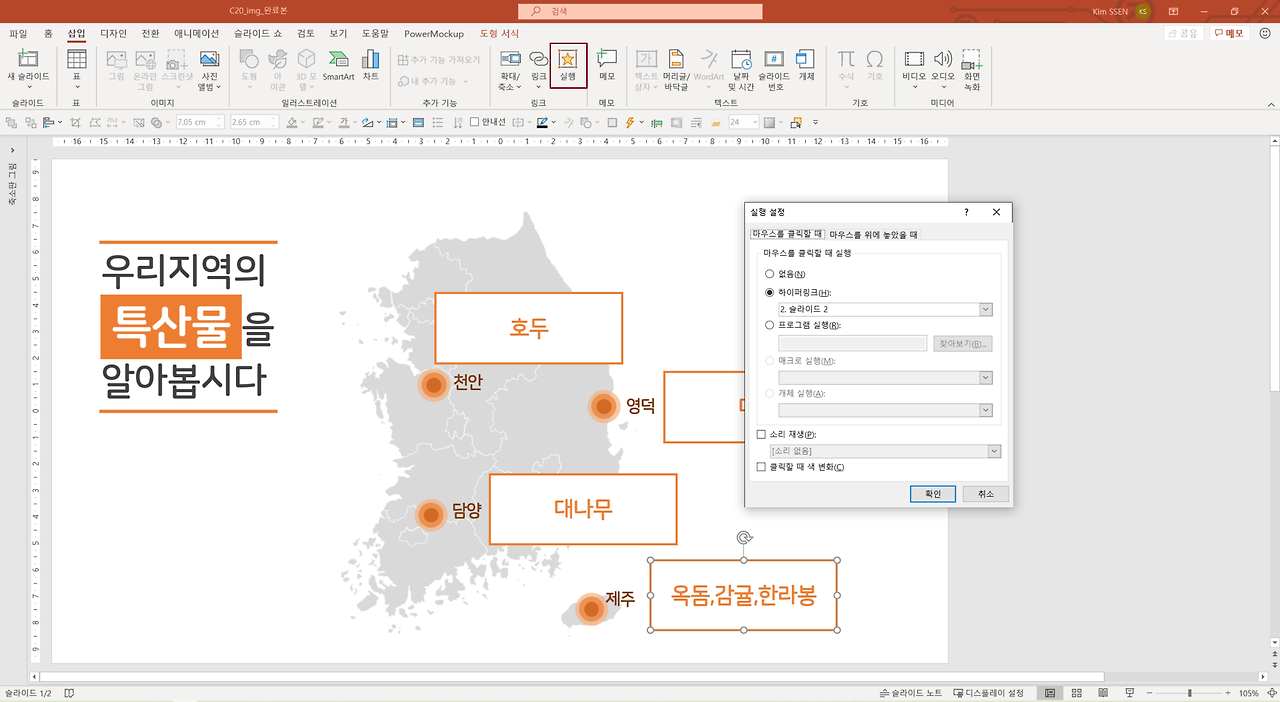The width and height of the screenshot is (1280, 702).
Task: Click the 확인 (OK) button
Action: (933, 494)
